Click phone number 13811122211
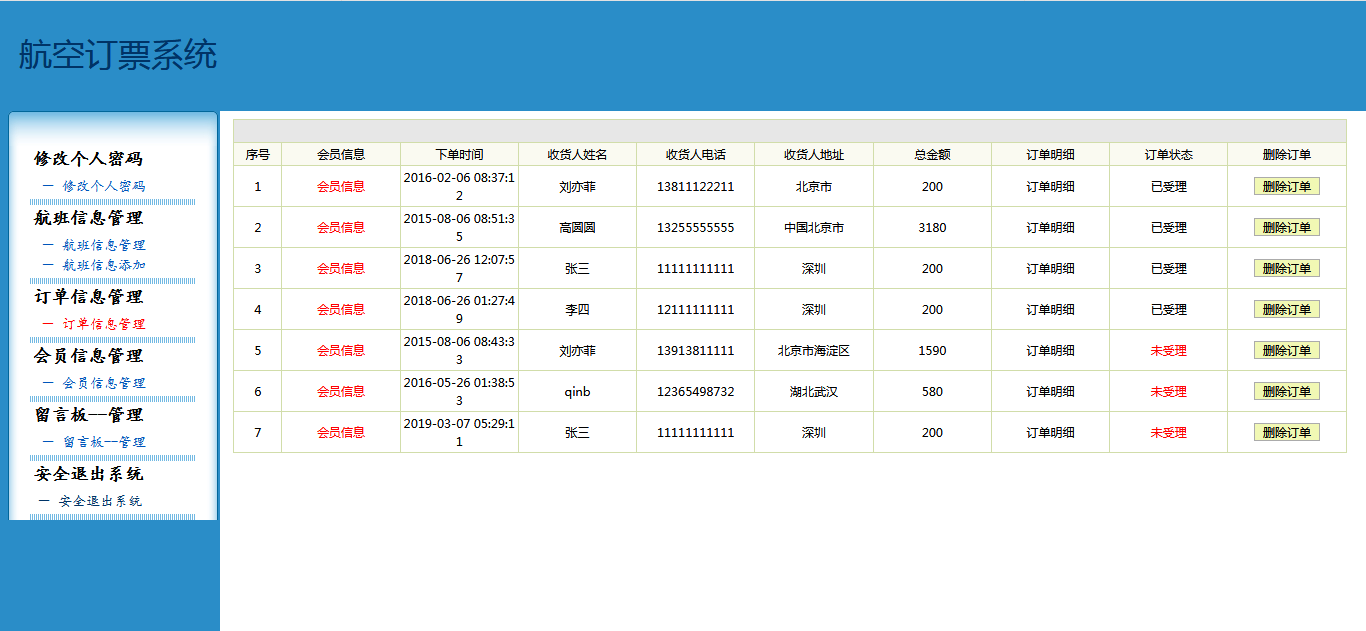 (695, 187)
